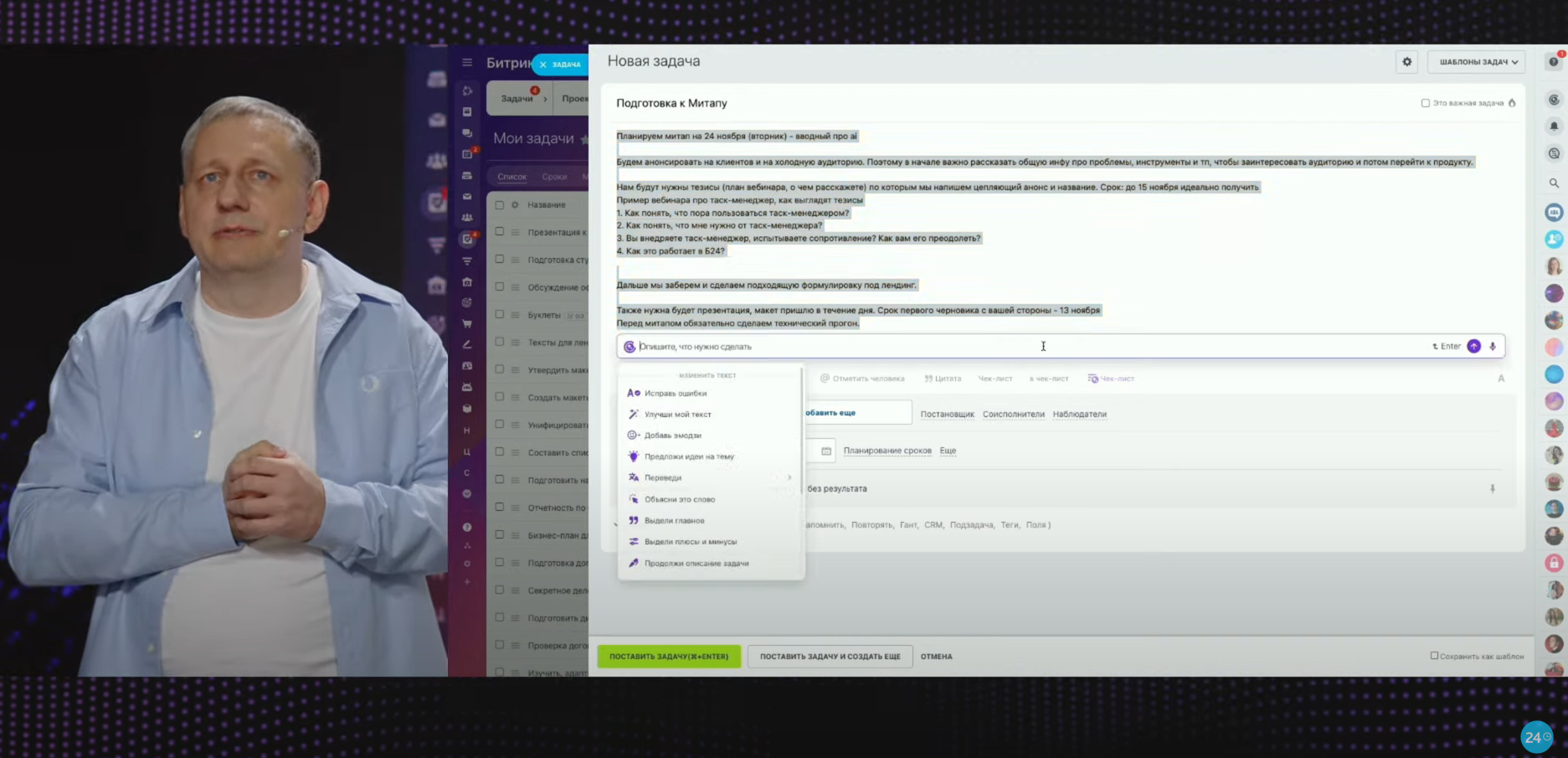The width and height of the screenshot is (1568, 758).
Task: Click 'Поставить задачу' green button
Action: coord(668,657)
